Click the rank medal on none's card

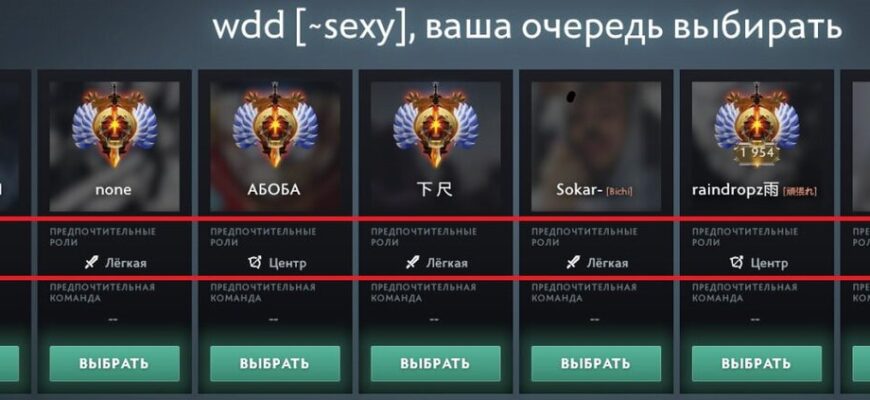point(114,125)
